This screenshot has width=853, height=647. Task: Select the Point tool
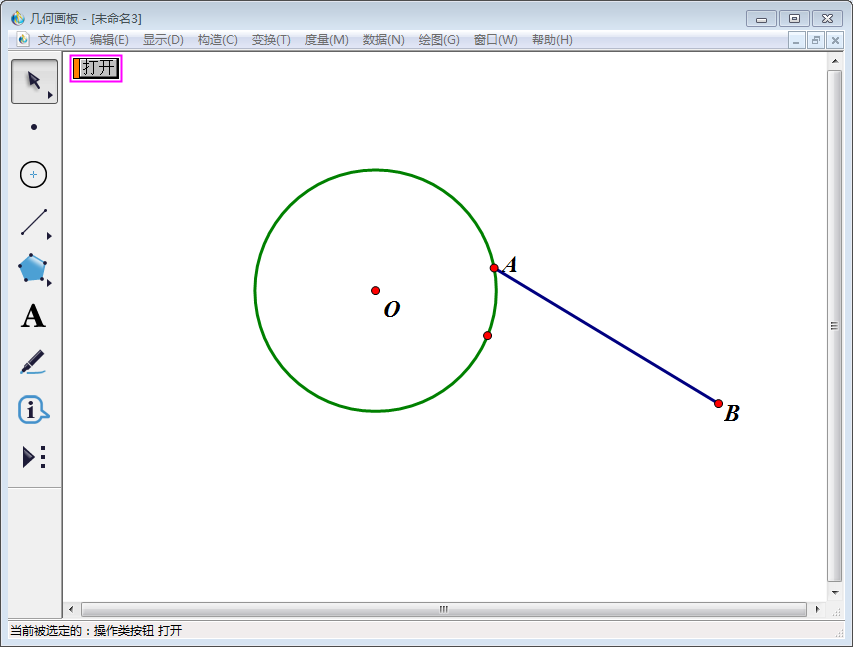pyautogui.click(x=34, y=127)
